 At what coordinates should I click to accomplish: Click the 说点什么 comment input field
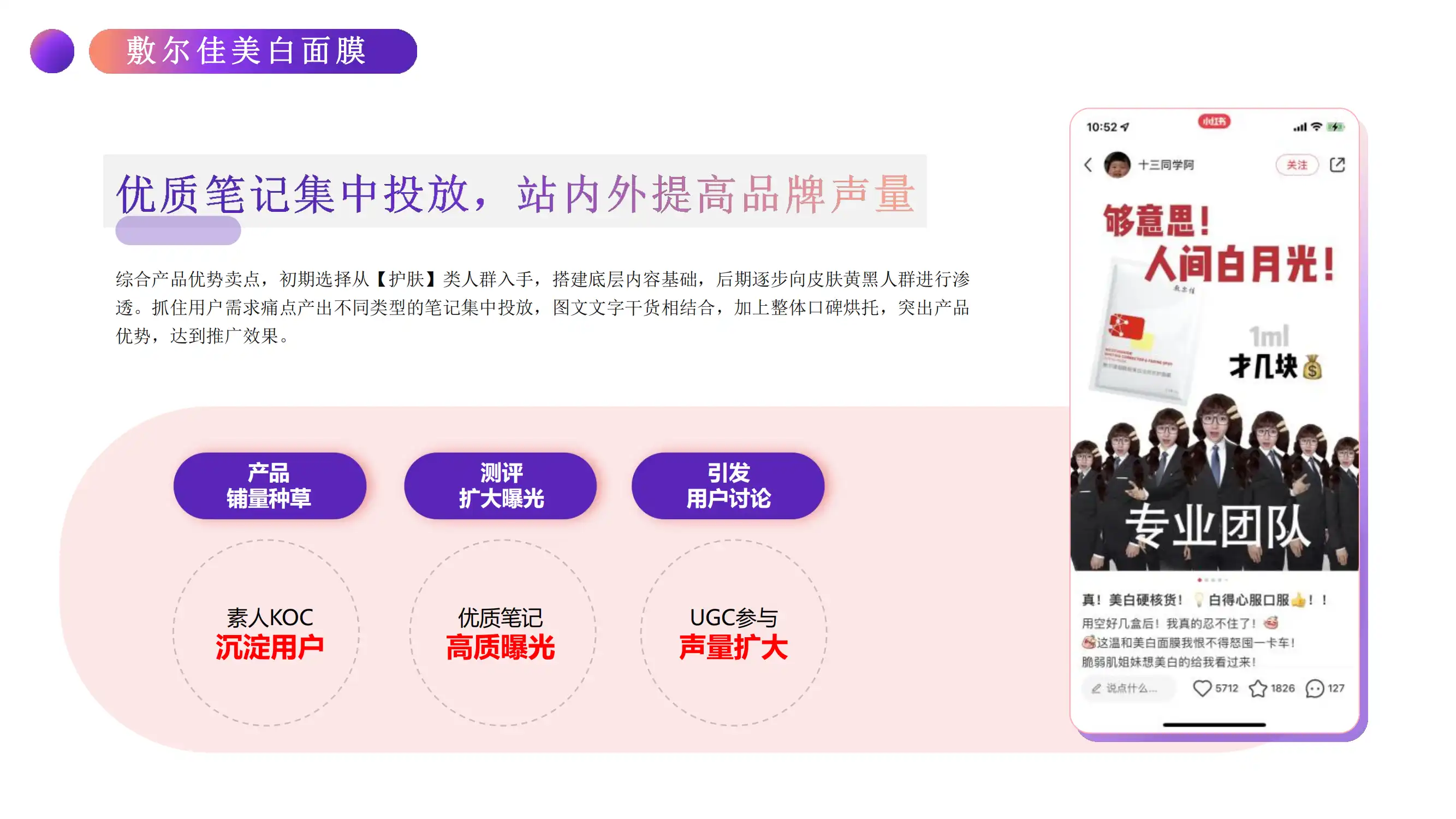click(1128, 688)
